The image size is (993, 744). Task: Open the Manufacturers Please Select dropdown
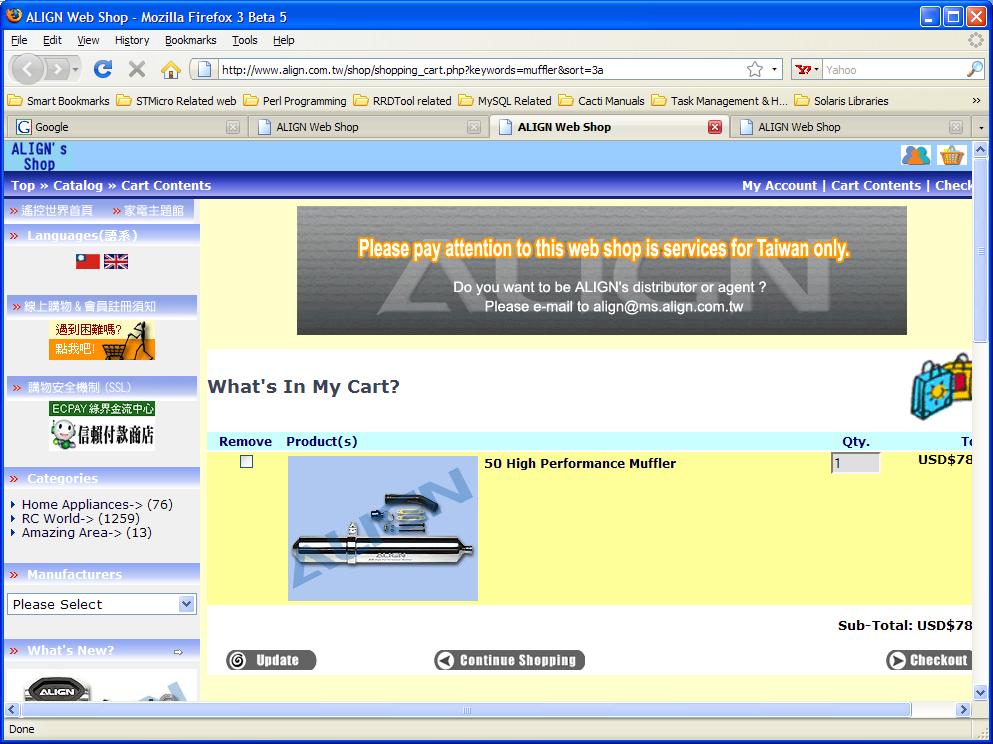[x=101, y=604]
